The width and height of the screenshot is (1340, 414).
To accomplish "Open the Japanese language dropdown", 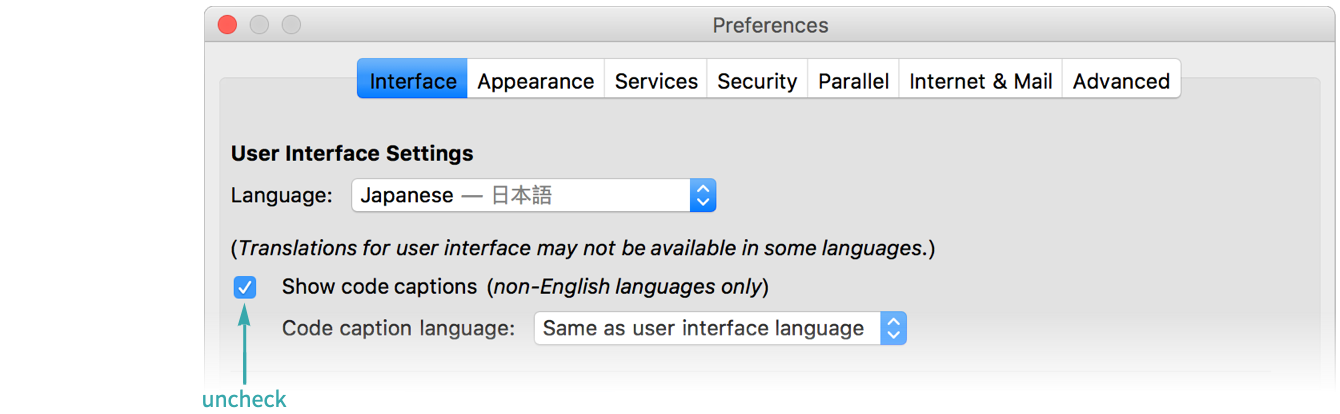I will point(520,195).
